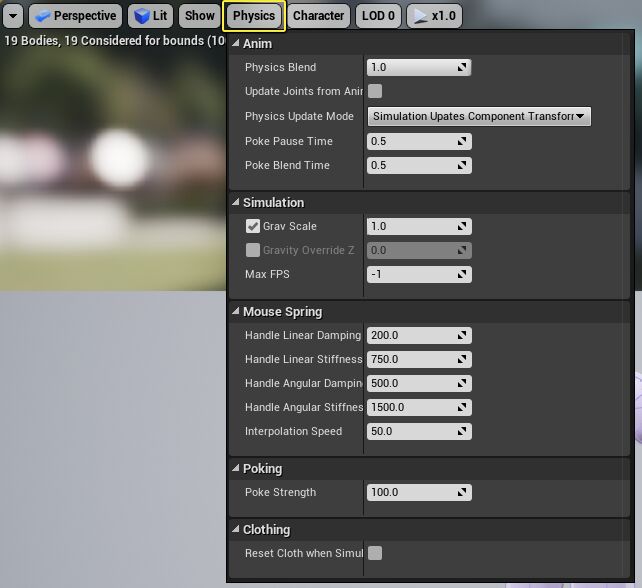This screenshot has height=588, width=642.
Task: Uncheck the Grav Scale checkbox
Action: pos(253,226)
